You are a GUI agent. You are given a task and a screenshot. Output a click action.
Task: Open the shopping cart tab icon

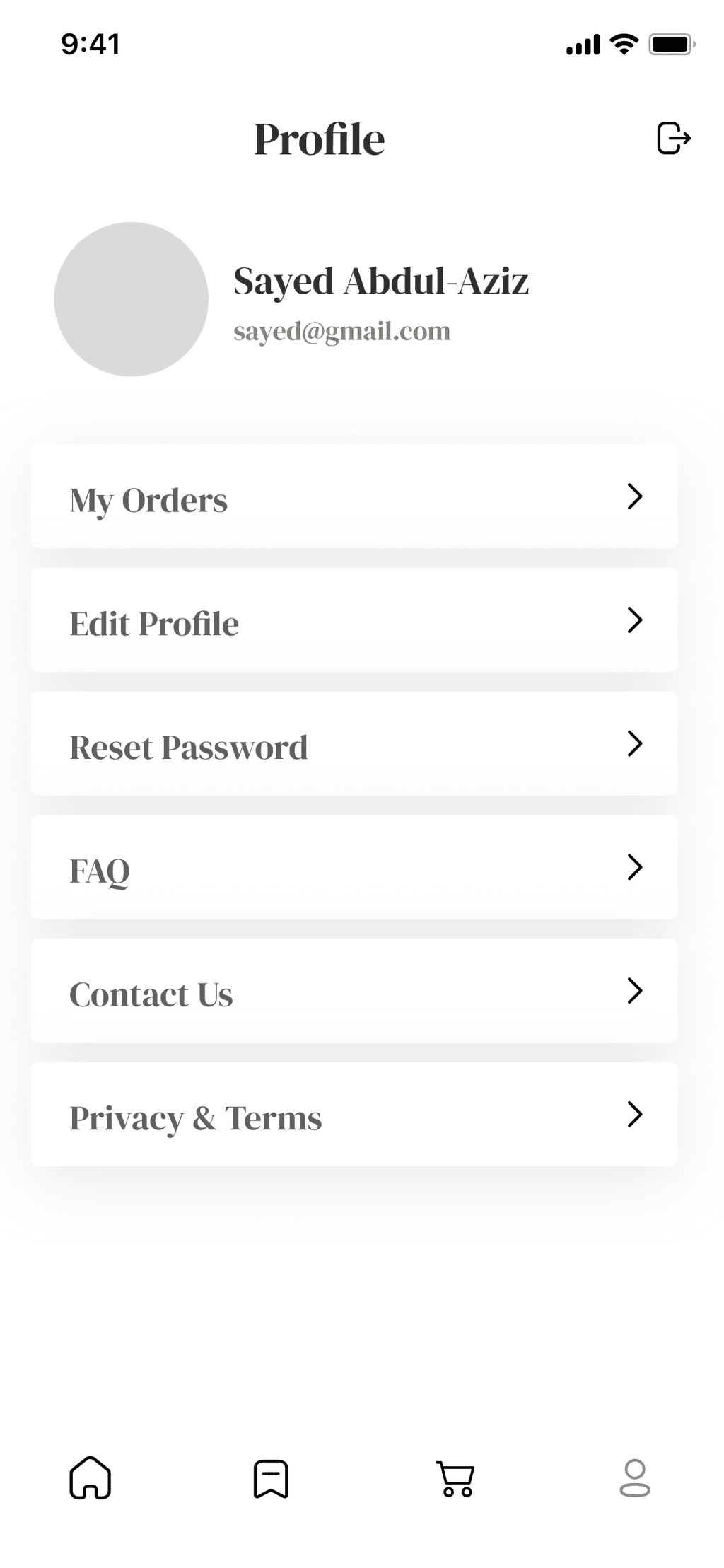click(x=455, y=1479)
